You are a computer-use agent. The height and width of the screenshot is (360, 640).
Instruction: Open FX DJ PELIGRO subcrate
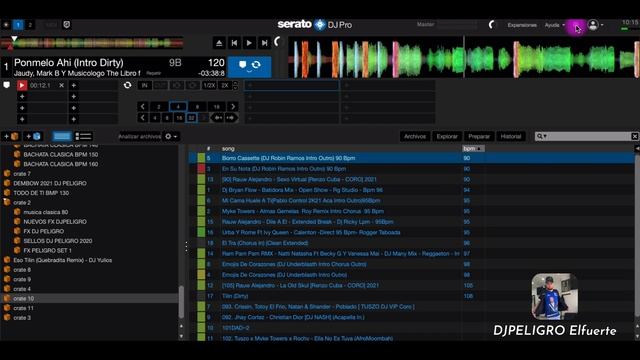(x=43, y=231)
